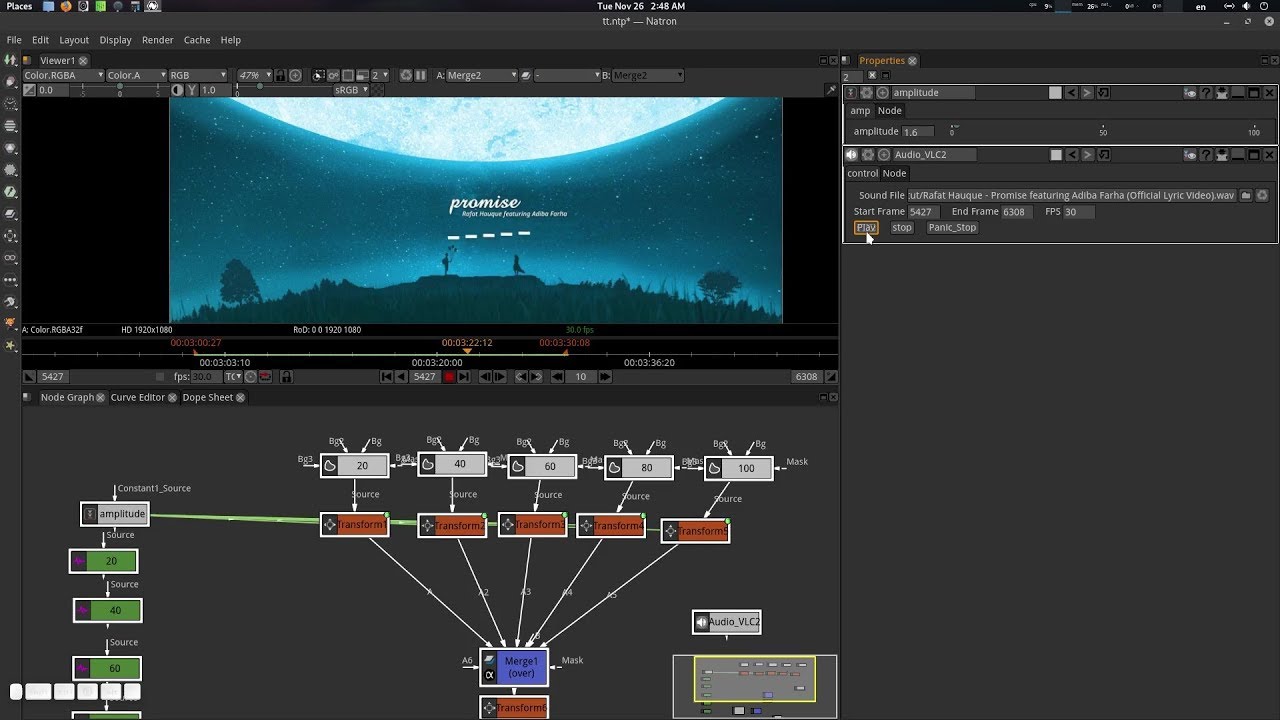Select the Transform3 node in the node graph
Image resolution: width=1280 pixels, height=720 pixels.
pos(533,524)
